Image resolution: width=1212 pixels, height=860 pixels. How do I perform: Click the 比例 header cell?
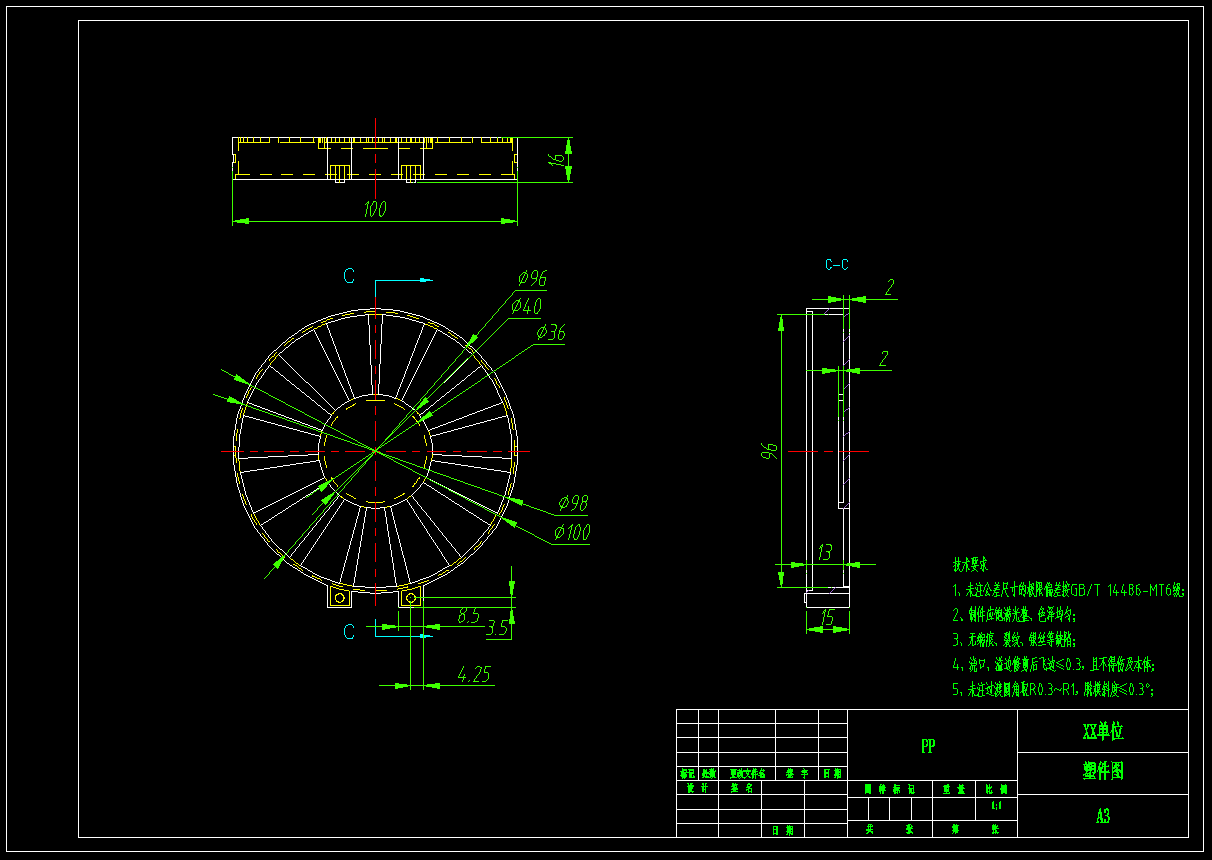(x=996, y=789)
